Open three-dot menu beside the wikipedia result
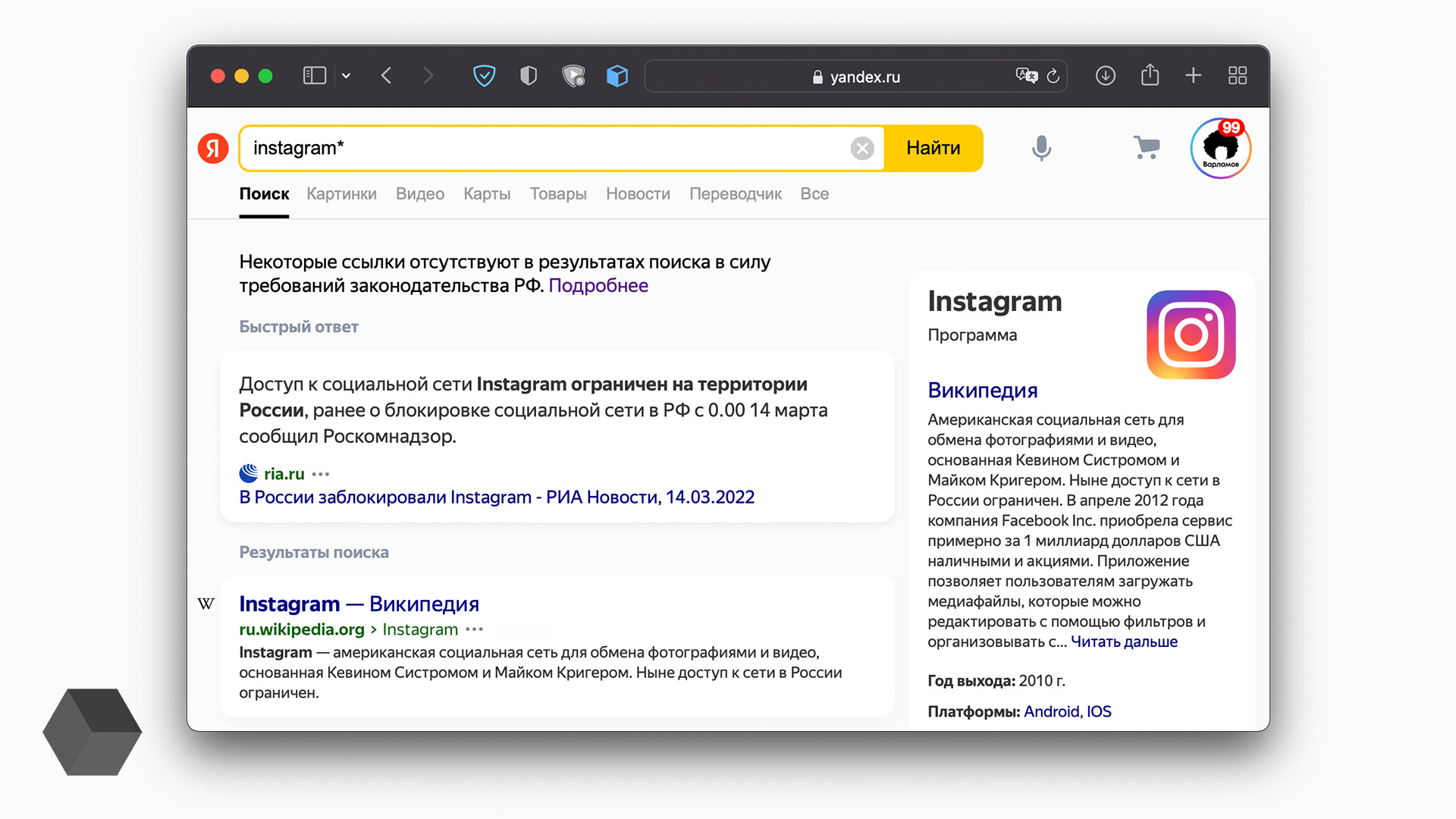Viewport: 1456px width, 819px height. point(475,629)
